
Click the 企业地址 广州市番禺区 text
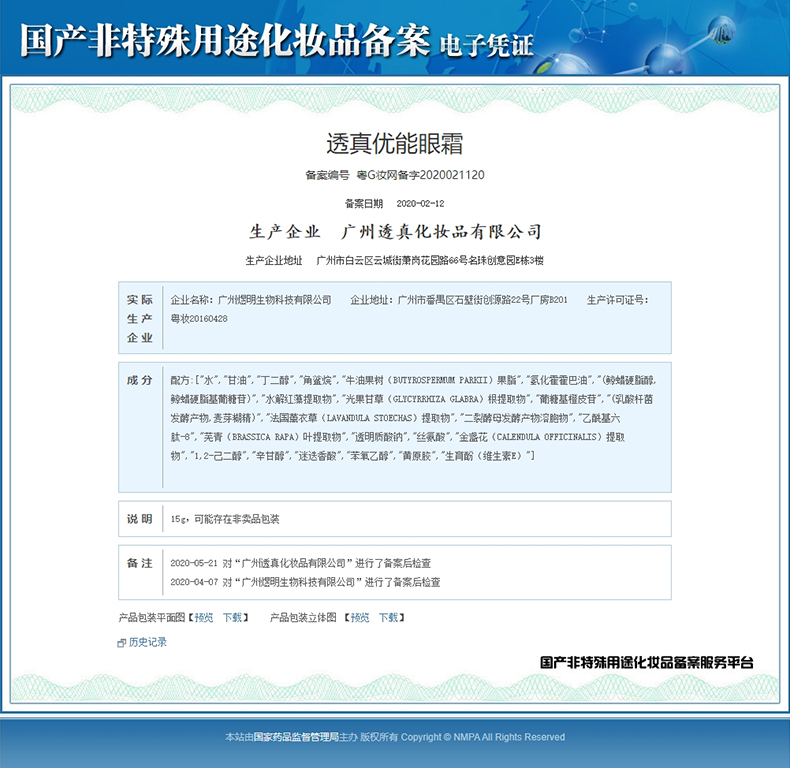[459, 300]
